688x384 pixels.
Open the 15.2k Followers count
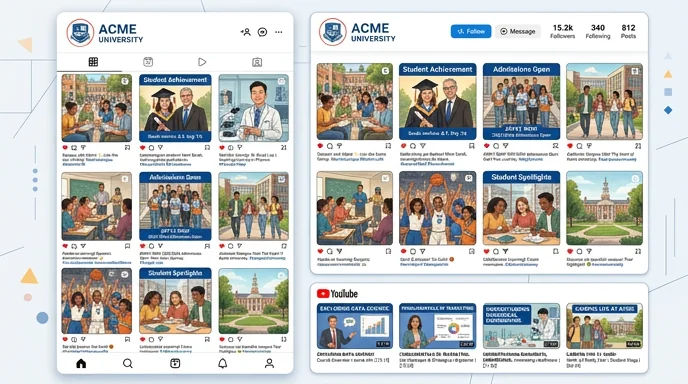[563, 32]
